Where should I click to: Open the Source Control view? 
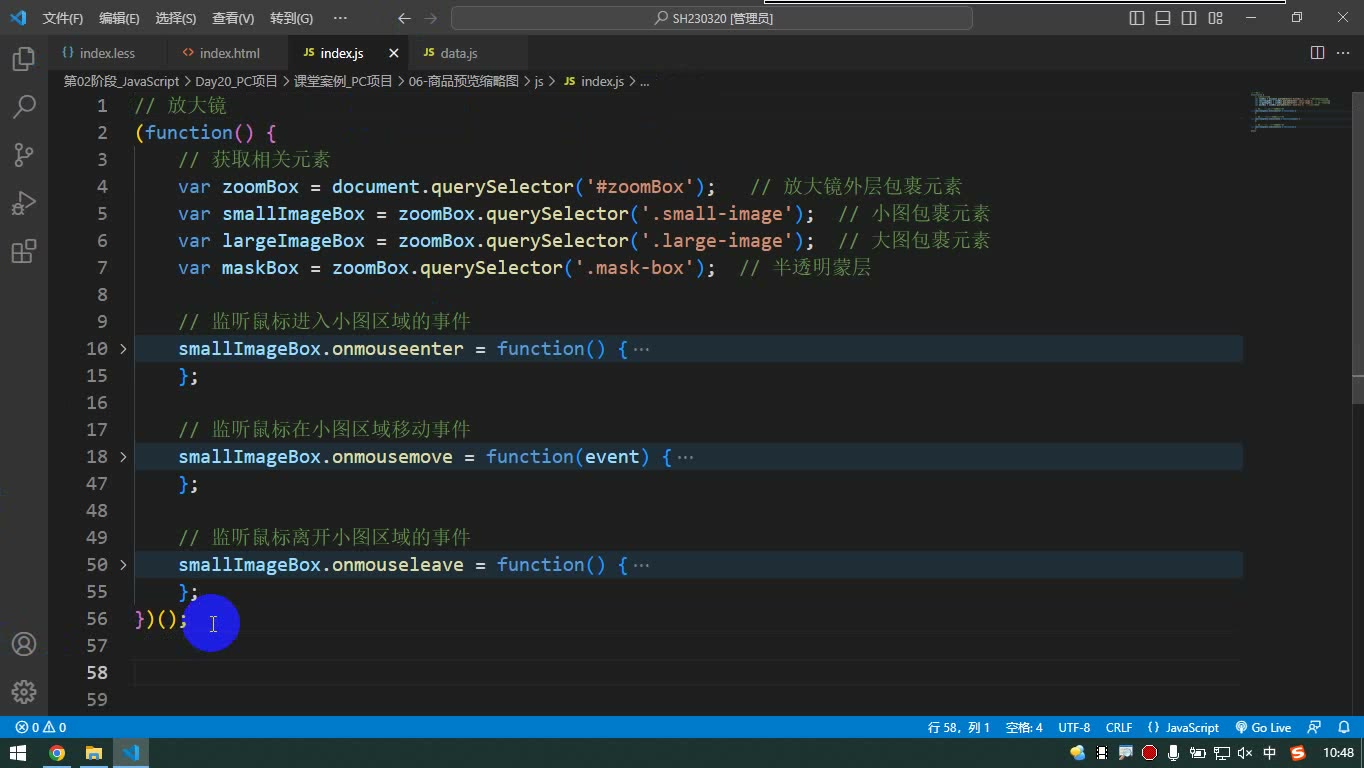coord(24,155)
